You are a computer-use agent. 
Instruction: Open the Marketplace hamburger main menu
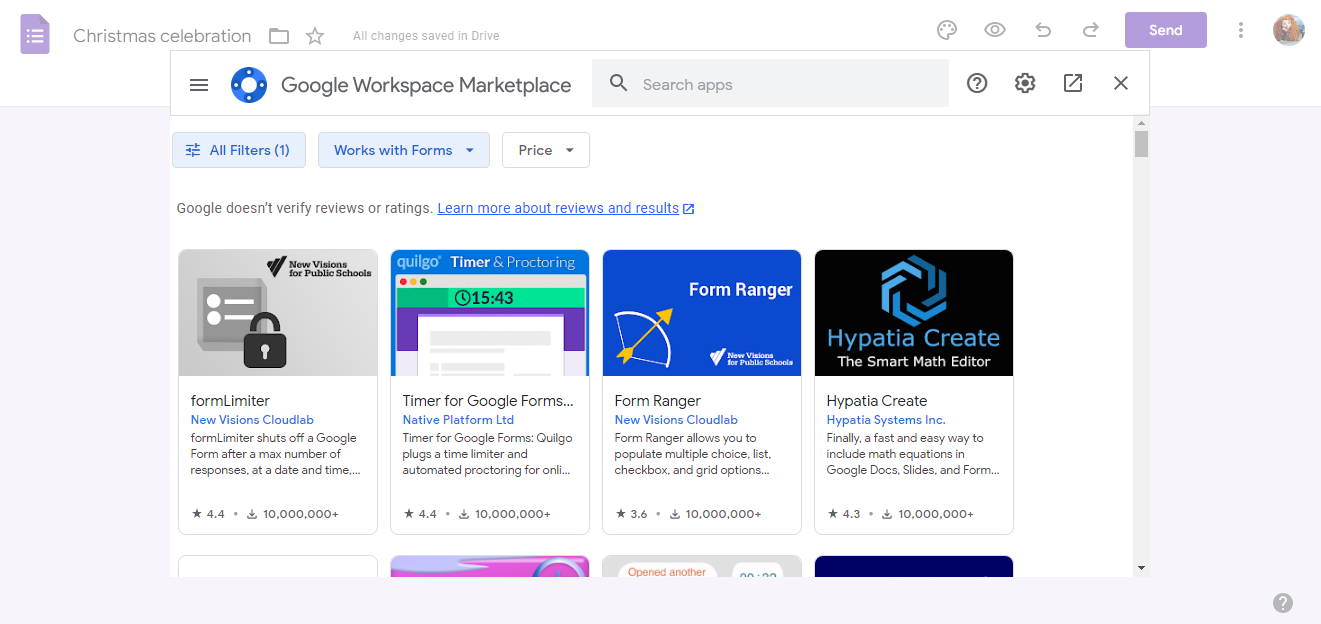[x=199, y=85]
